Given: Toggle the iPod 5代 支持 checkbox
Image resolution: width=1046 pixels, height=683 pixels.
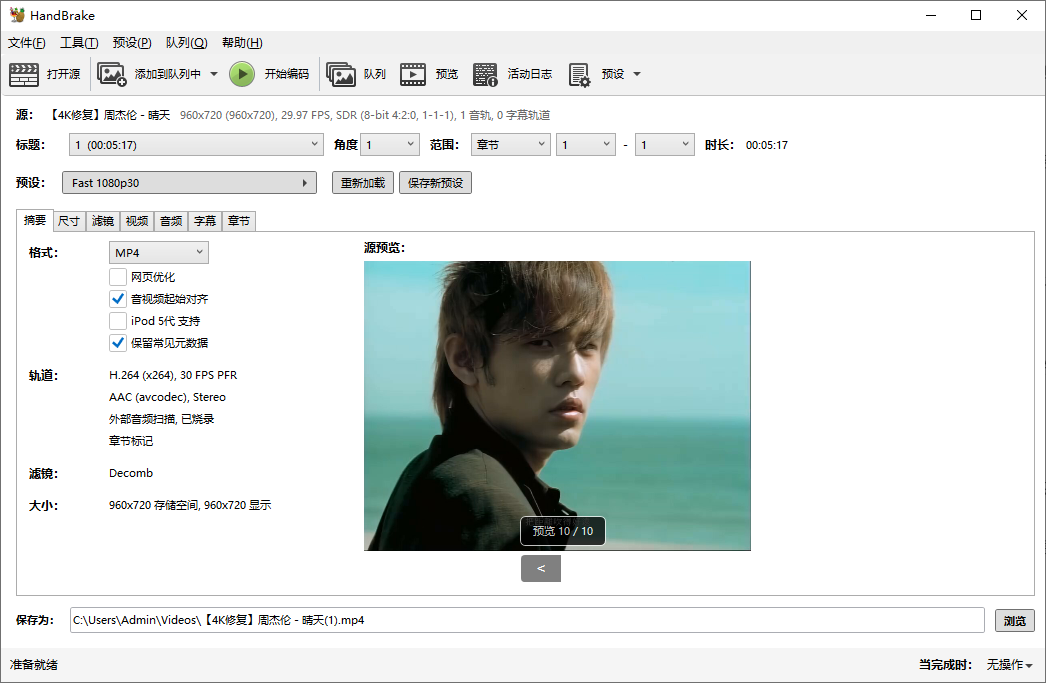Looking at the screenshot, I should point(118,321).
